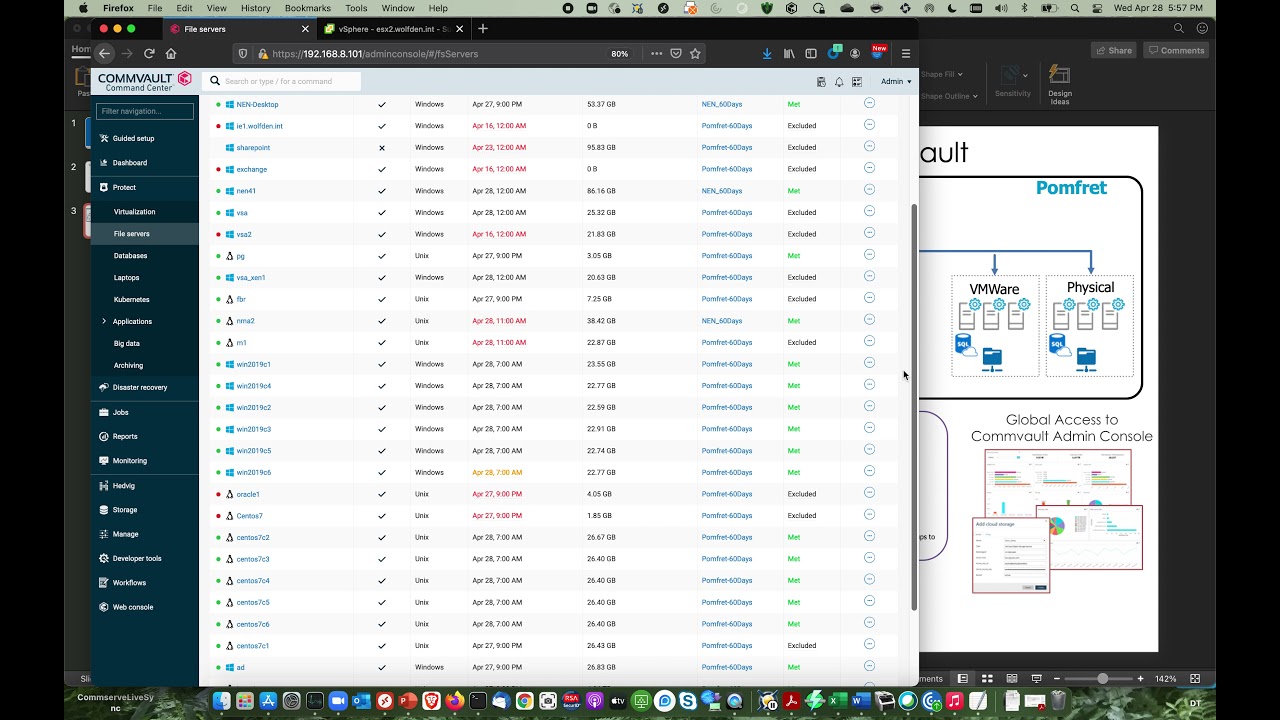Open the Dashboard sidebar item
Viewport: 1280px width, 720px height.
129,163
